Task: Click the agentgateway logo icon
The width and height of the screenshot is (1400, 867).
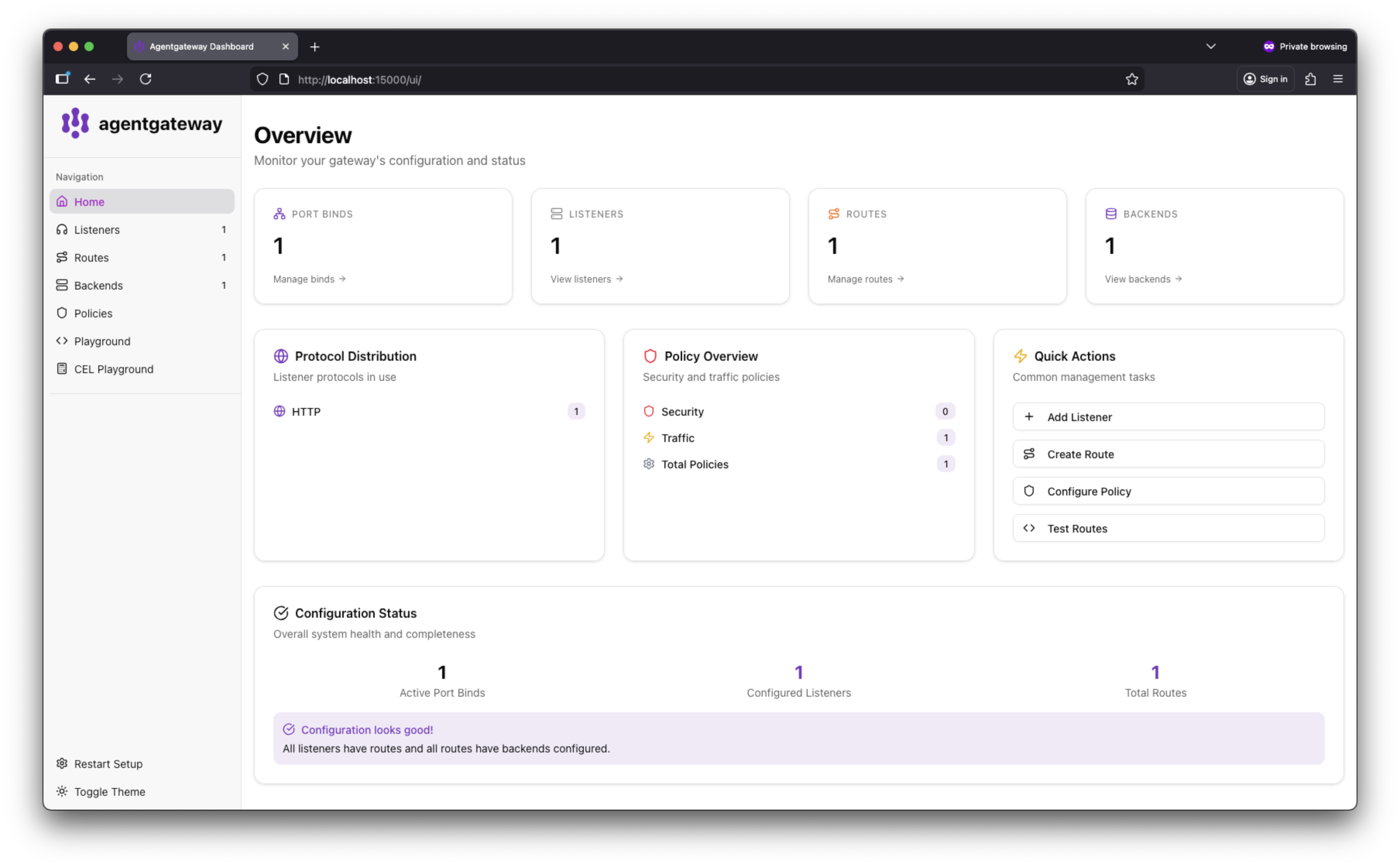Action: click(x=75, y=123)
